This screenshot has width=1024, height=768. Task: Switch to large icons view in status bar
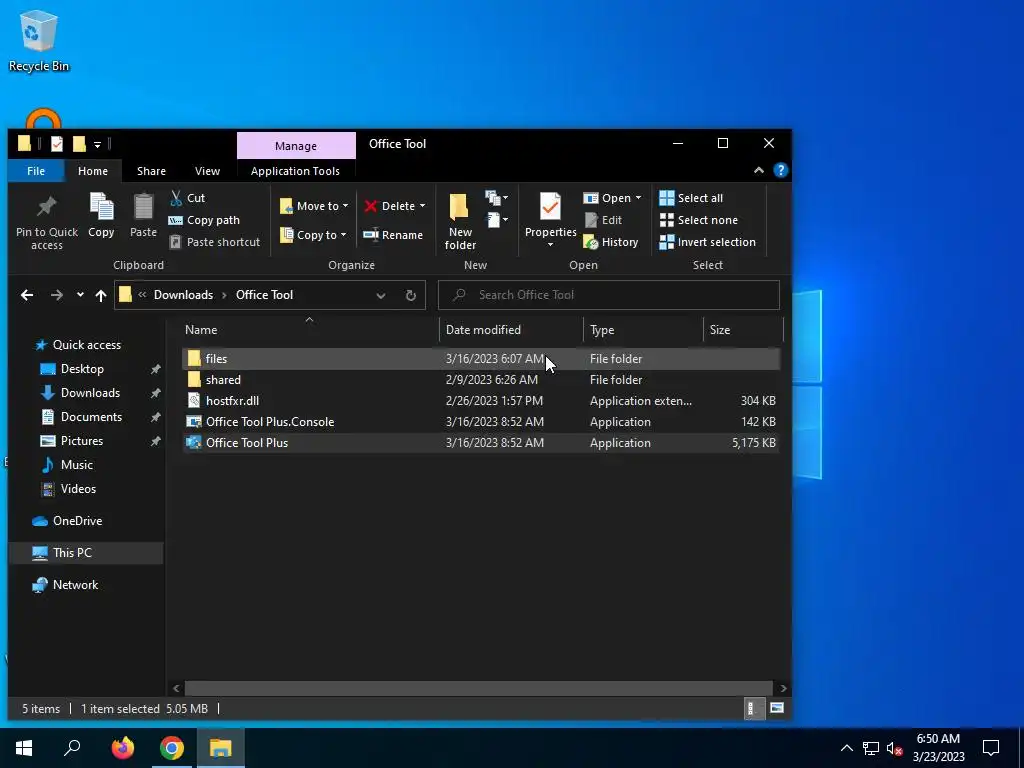(776, 709)
